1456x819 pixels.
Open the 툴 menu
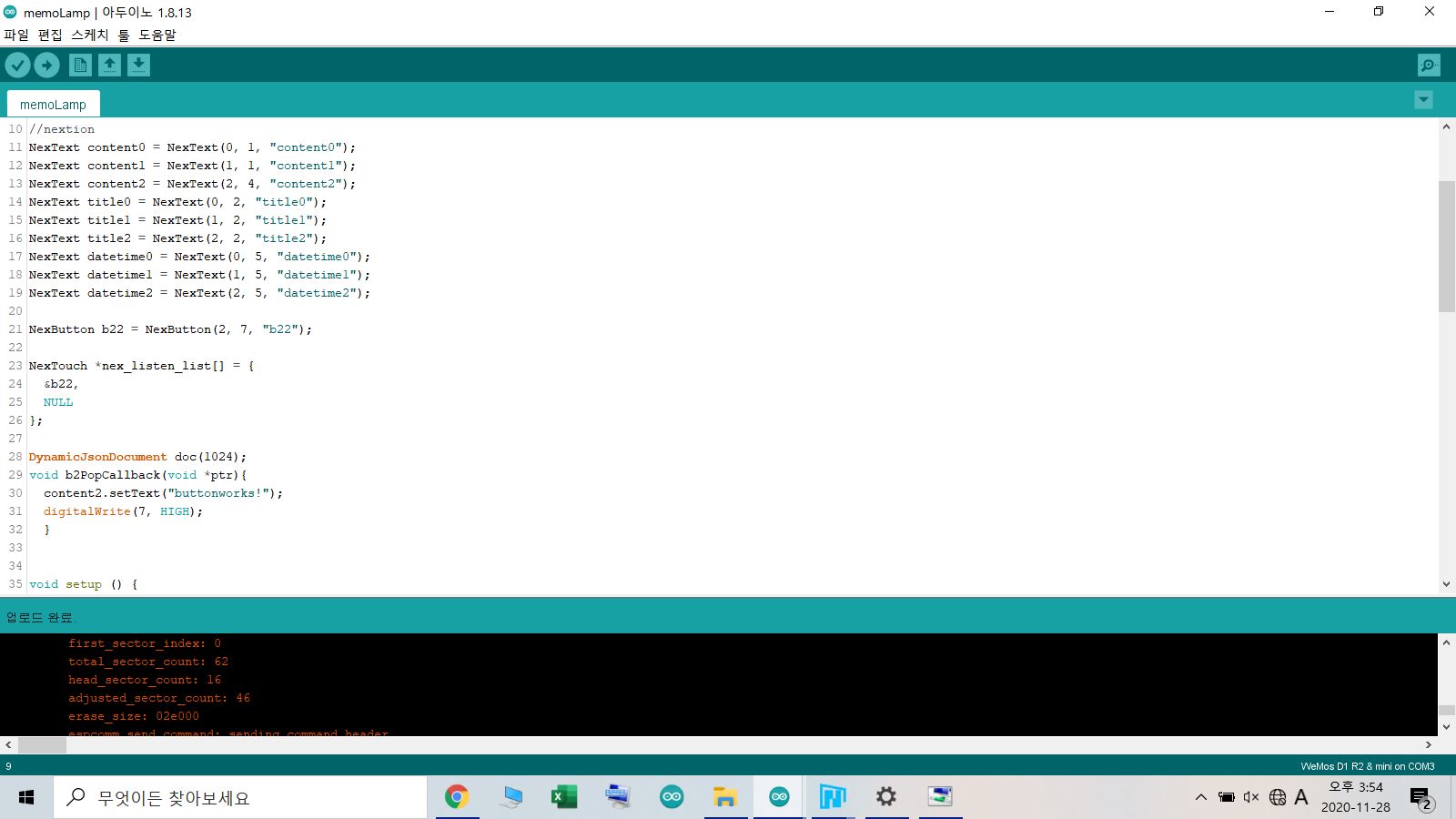coord(124,35)
